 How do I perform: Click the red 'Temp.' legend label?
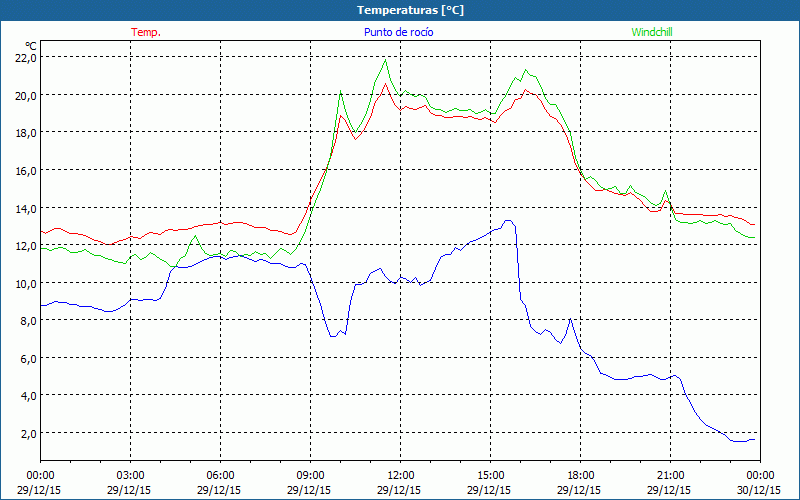[146, 32]
